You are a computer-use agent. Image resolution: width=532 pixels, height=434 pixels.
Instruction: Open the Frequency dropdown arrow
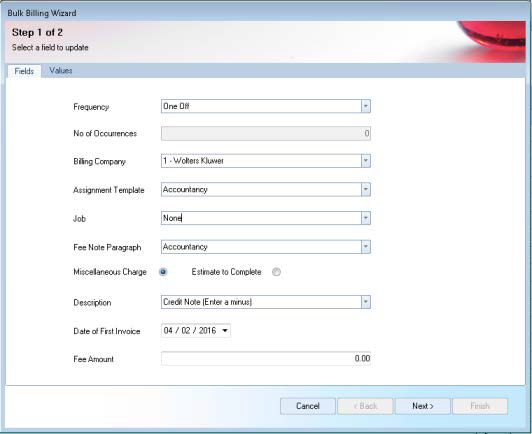click(365, 106)
